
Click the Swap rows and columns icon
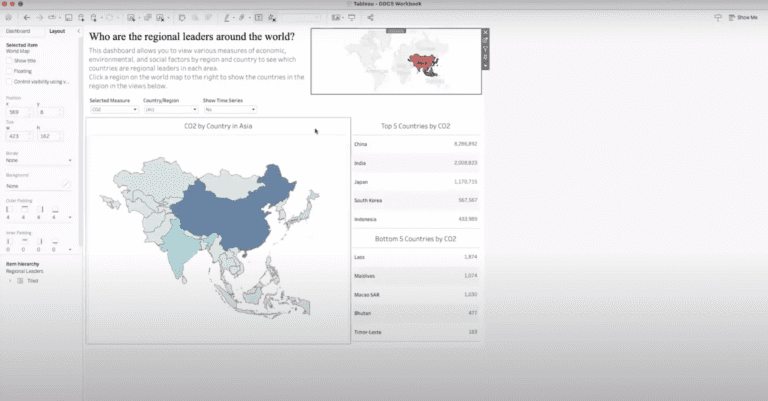point(182,18)
